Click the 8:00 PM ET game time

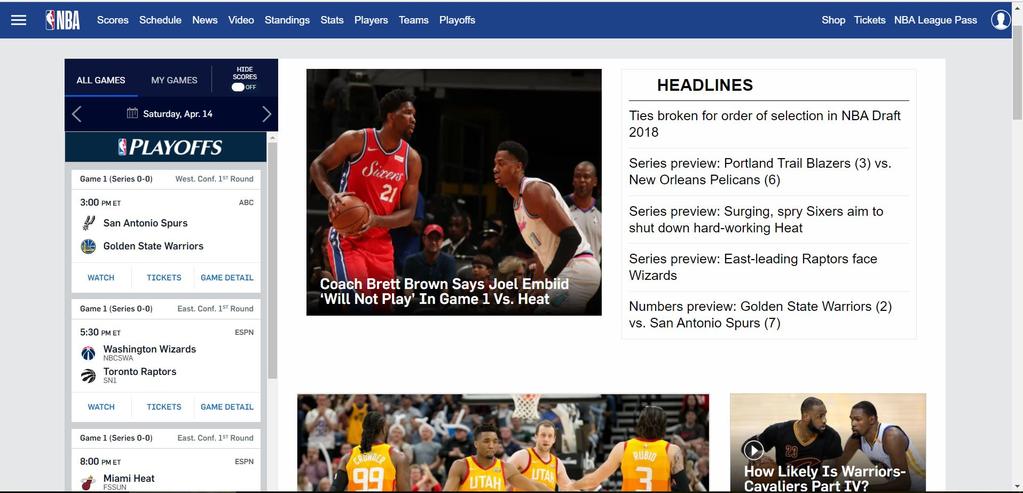click(100, 462)
